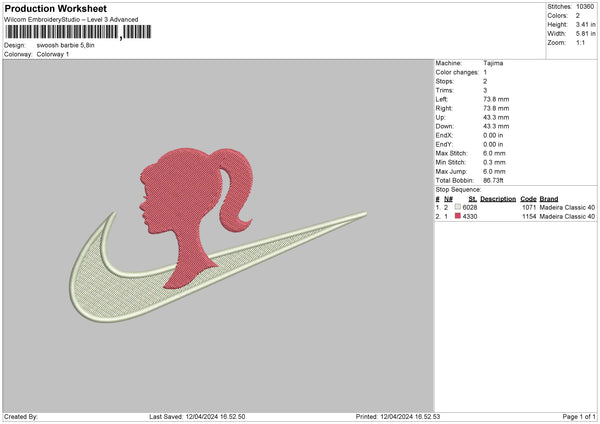Click thread code 1154 in stop sequence
600x424 pixels.
tap(529, 217)
